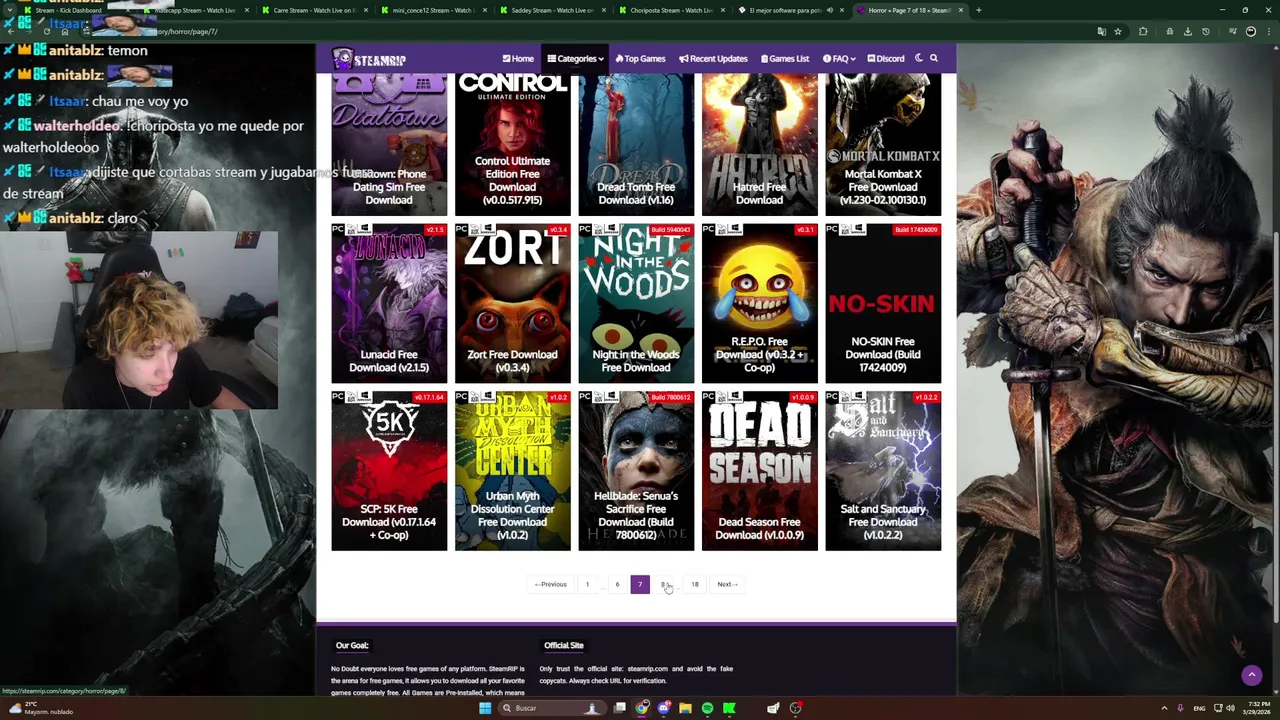This screenshot has width=1280, height=720.
Task: Click the SteamRIP logo
Action: 369,59
